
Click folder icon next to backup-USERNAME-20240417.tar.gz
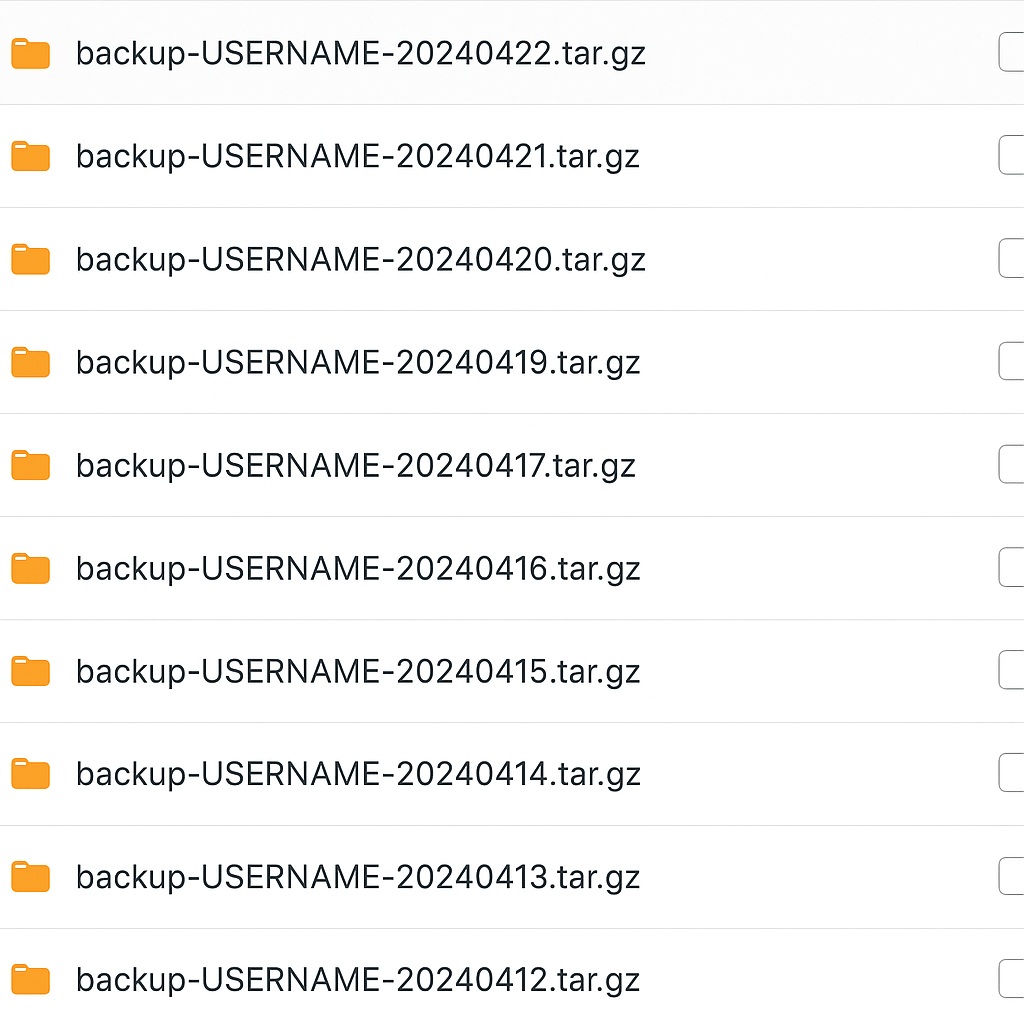pos(30,465)
